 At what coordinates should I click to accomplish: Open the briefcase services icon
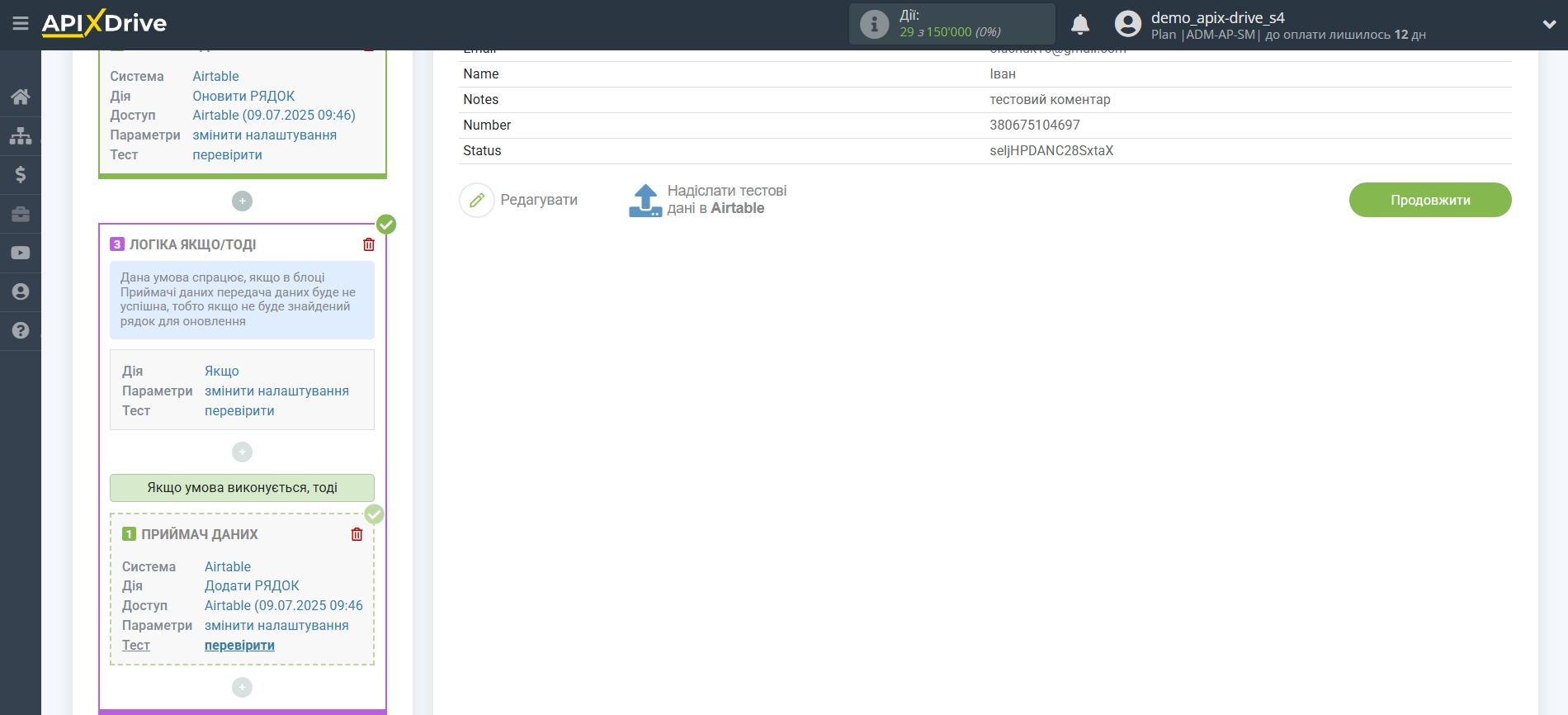(x=21, y=214)
